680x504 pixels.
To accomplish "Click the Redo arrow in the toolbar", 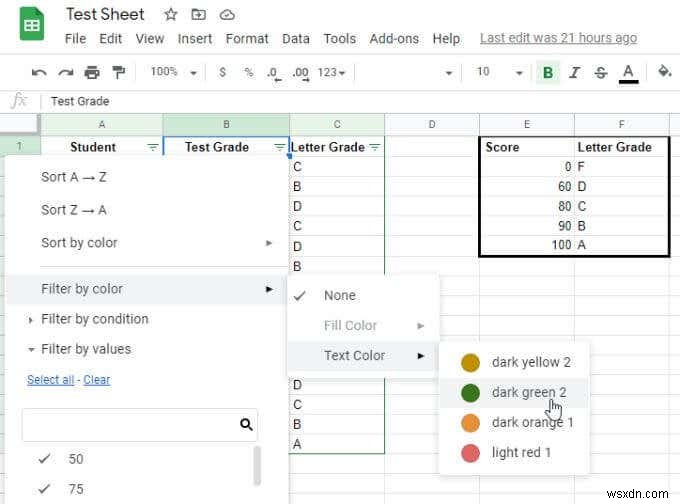I will [65, 72].
